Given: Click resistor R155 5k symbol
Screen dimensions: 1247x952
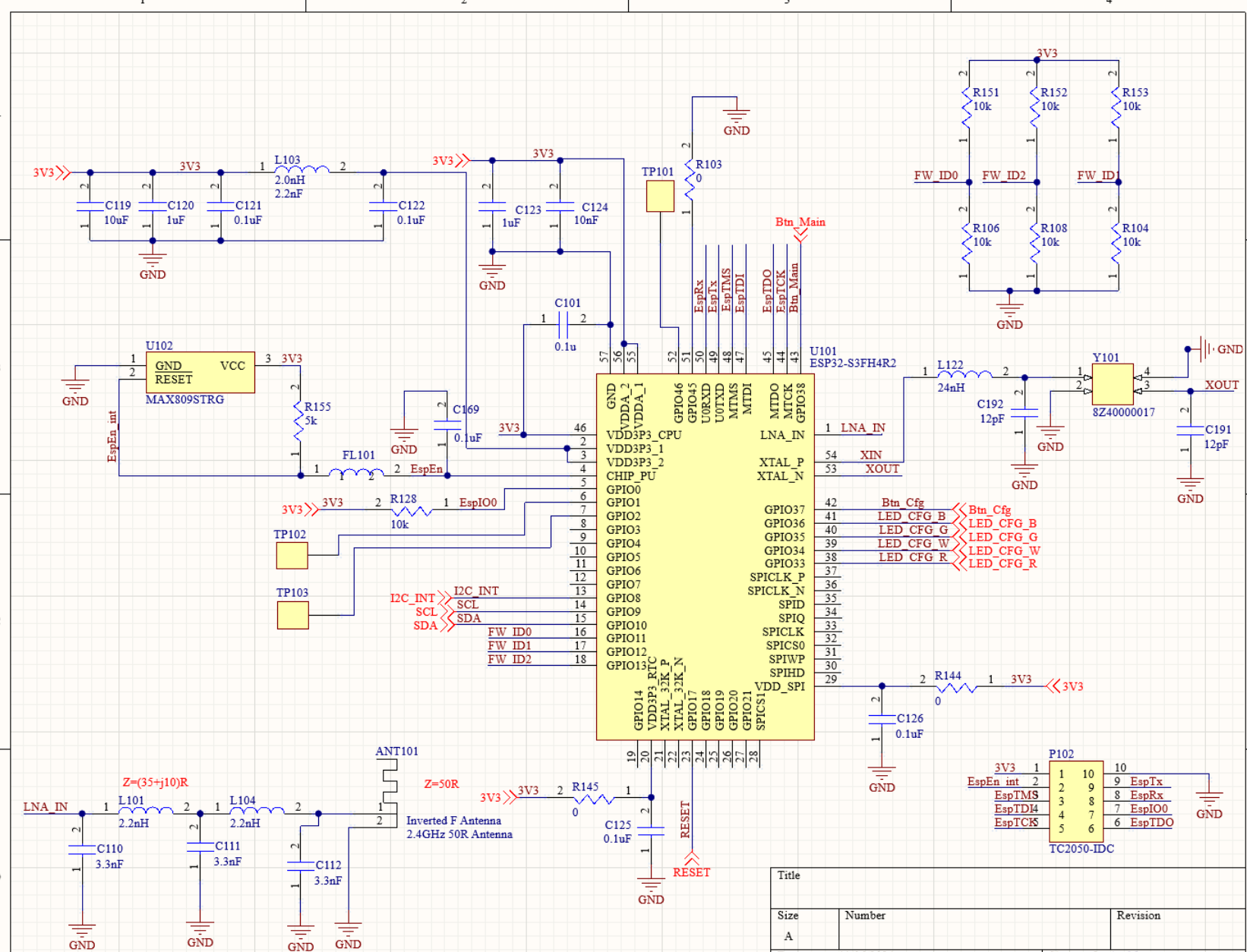Looking at the screenshot, I should [x=299, y=421].
